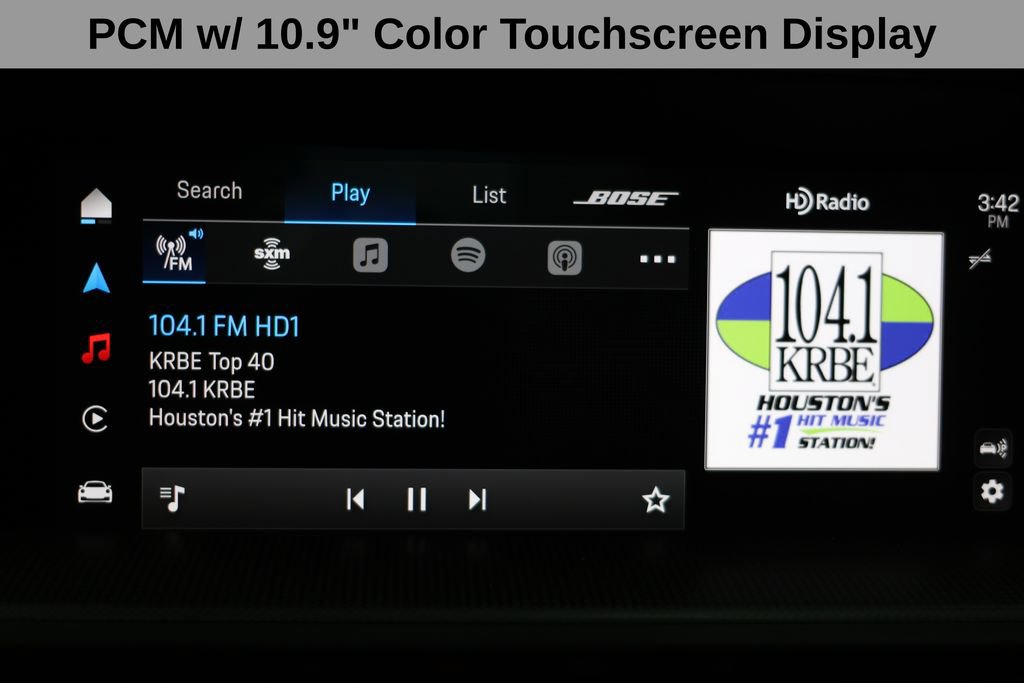Tap the HD Radio logo
Image resolution: width=1024 pixels, height=683 pixels.
pos(827,202)
